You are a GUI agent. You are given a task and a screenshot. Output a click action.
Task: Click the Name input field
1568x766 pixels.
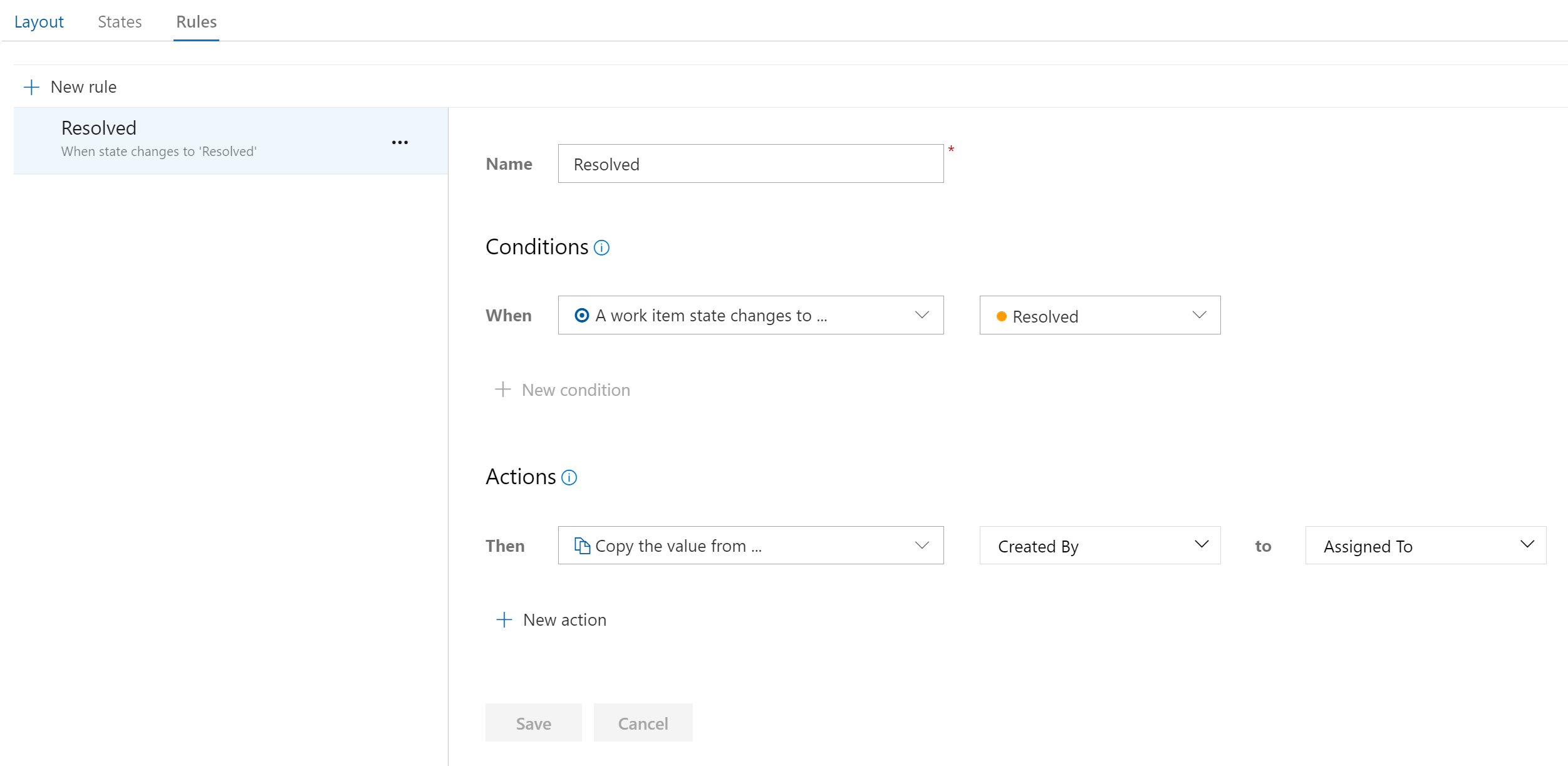point(750,164)
